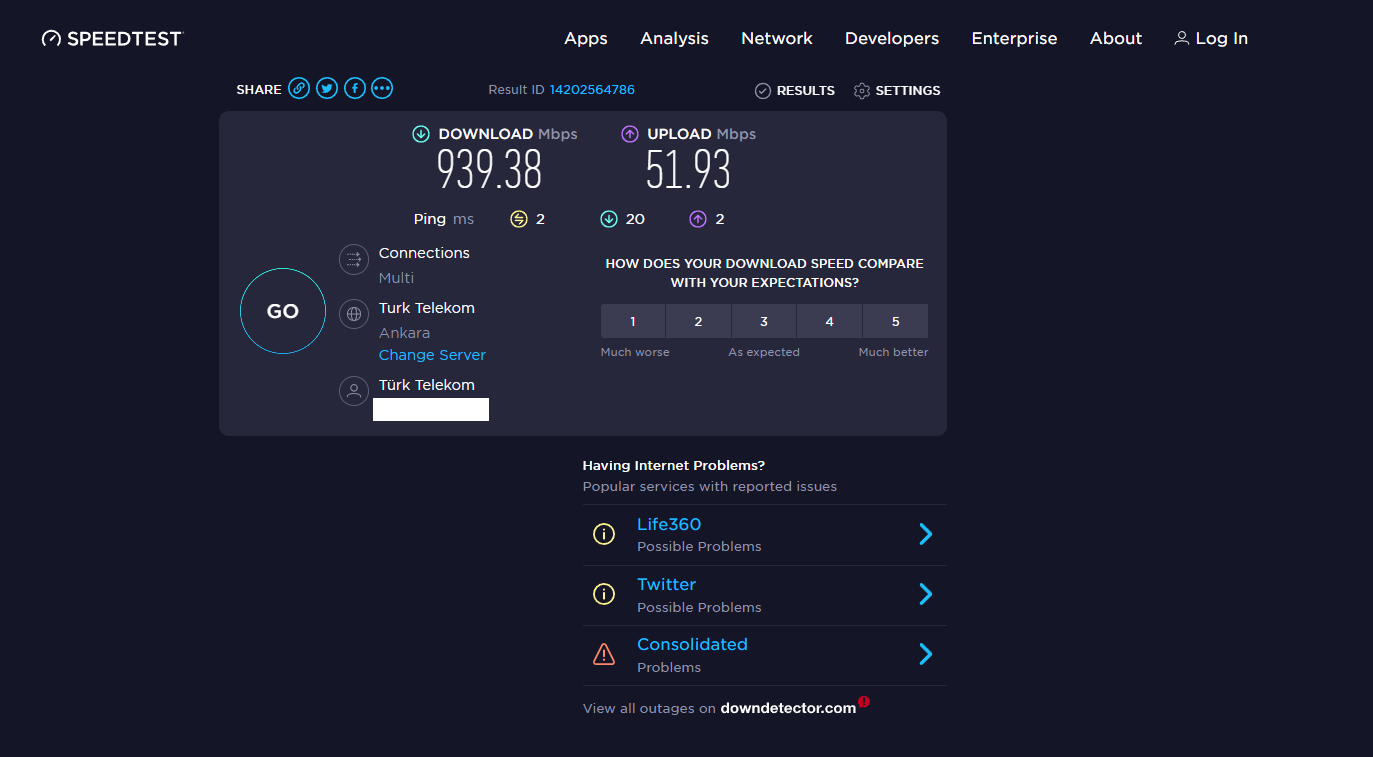Open more share options ellipsis icon

point(382,89)
